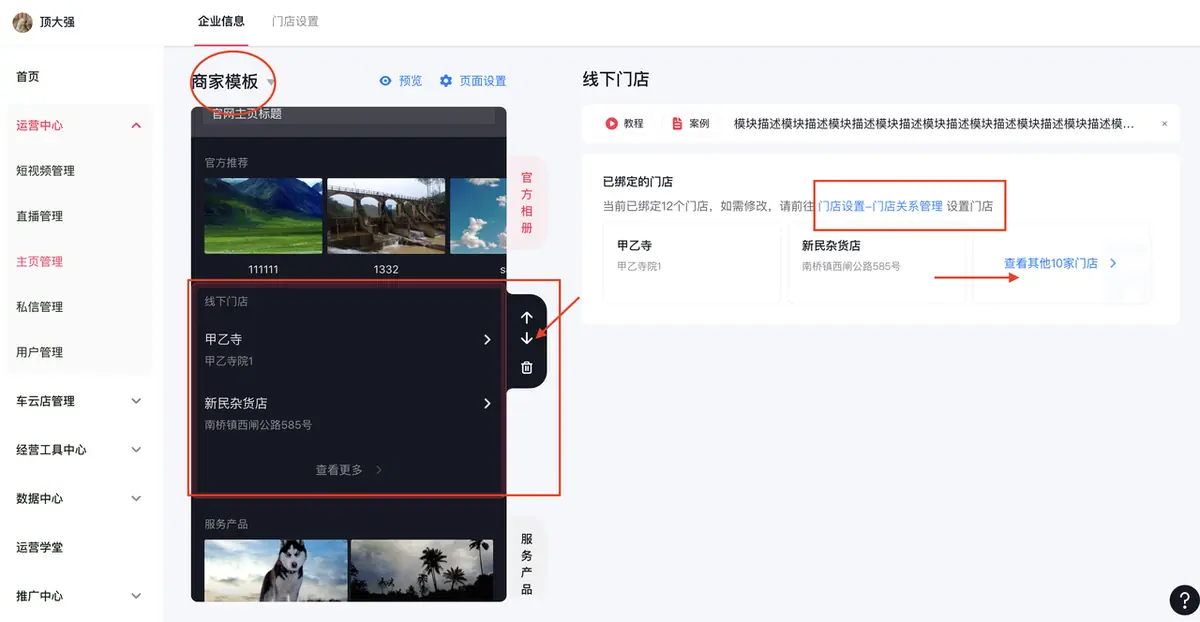Expand the 推广中心 menu section
1200x622 pixels.
tap(137, 596)
